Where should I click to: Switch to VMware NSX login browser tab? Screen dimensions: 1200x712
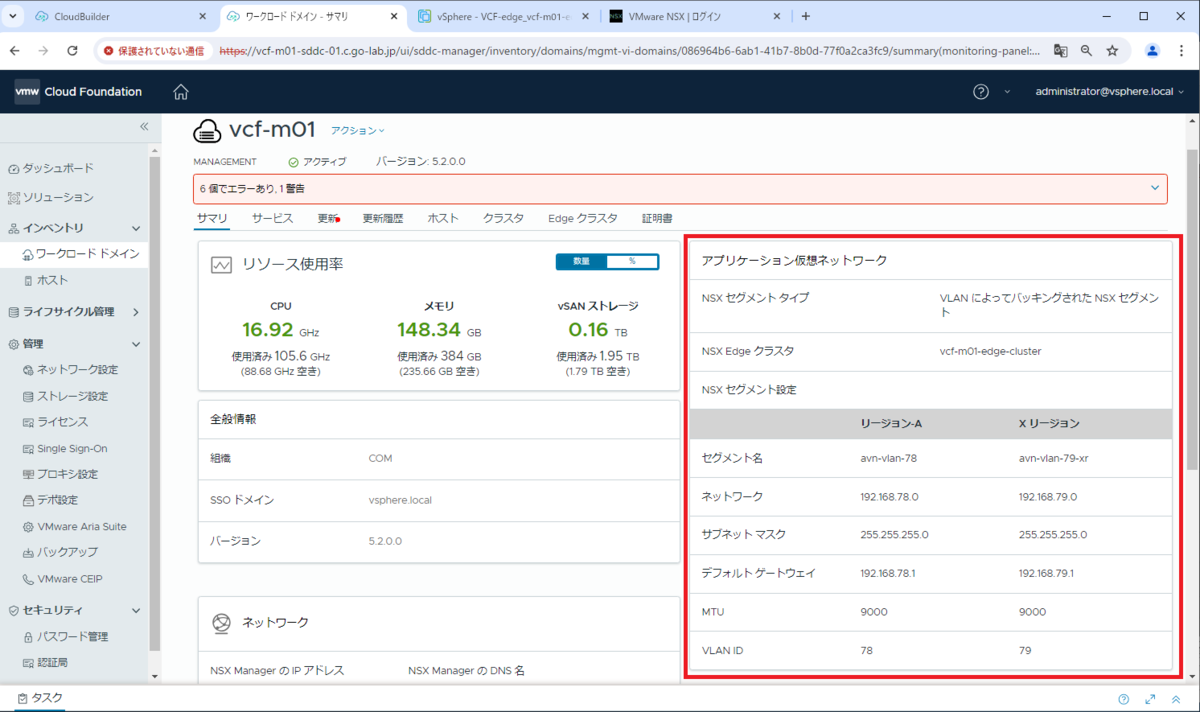(693, 16)
